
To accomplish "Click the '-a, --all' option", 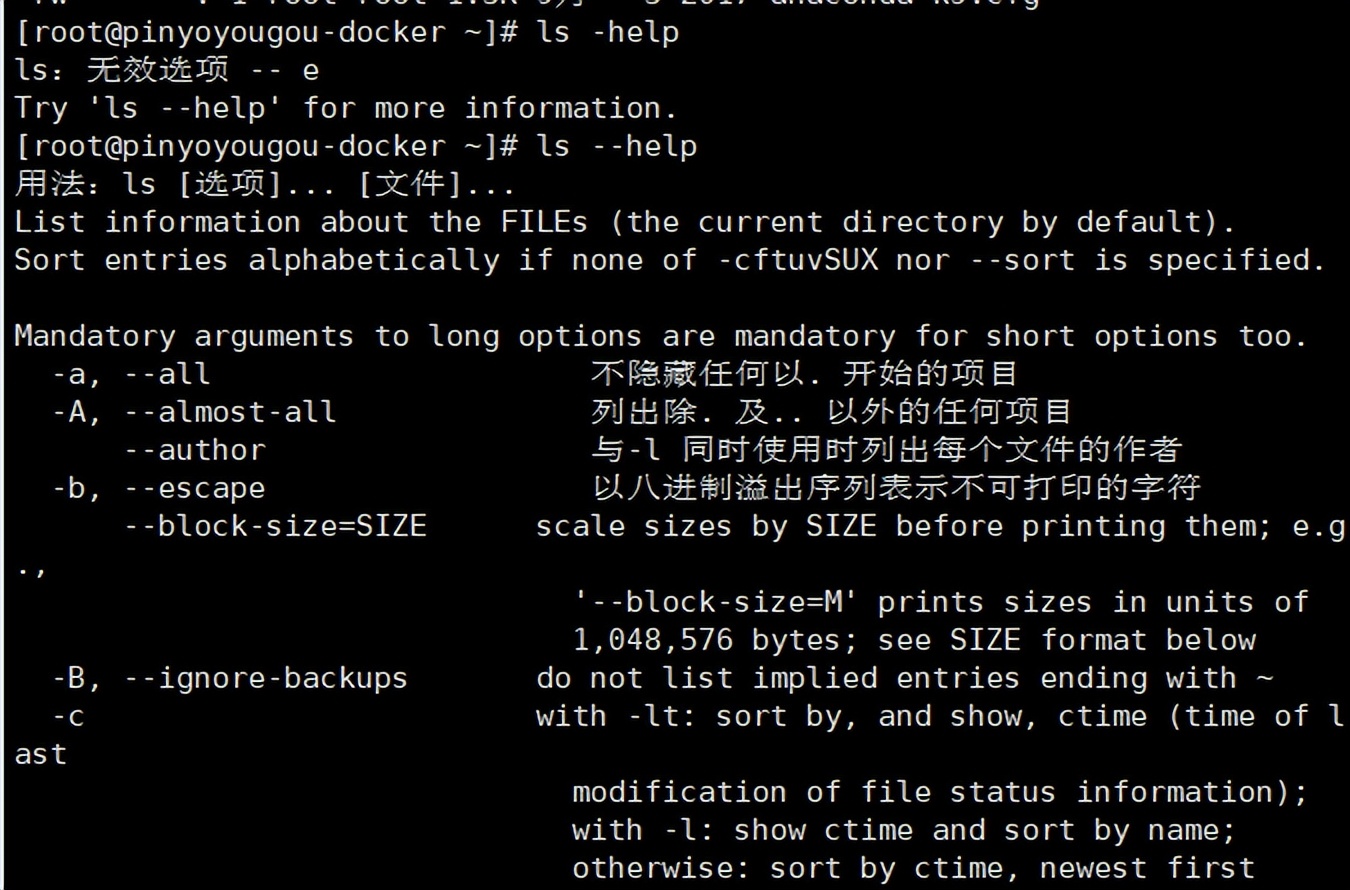I will [x=131, y=374].
